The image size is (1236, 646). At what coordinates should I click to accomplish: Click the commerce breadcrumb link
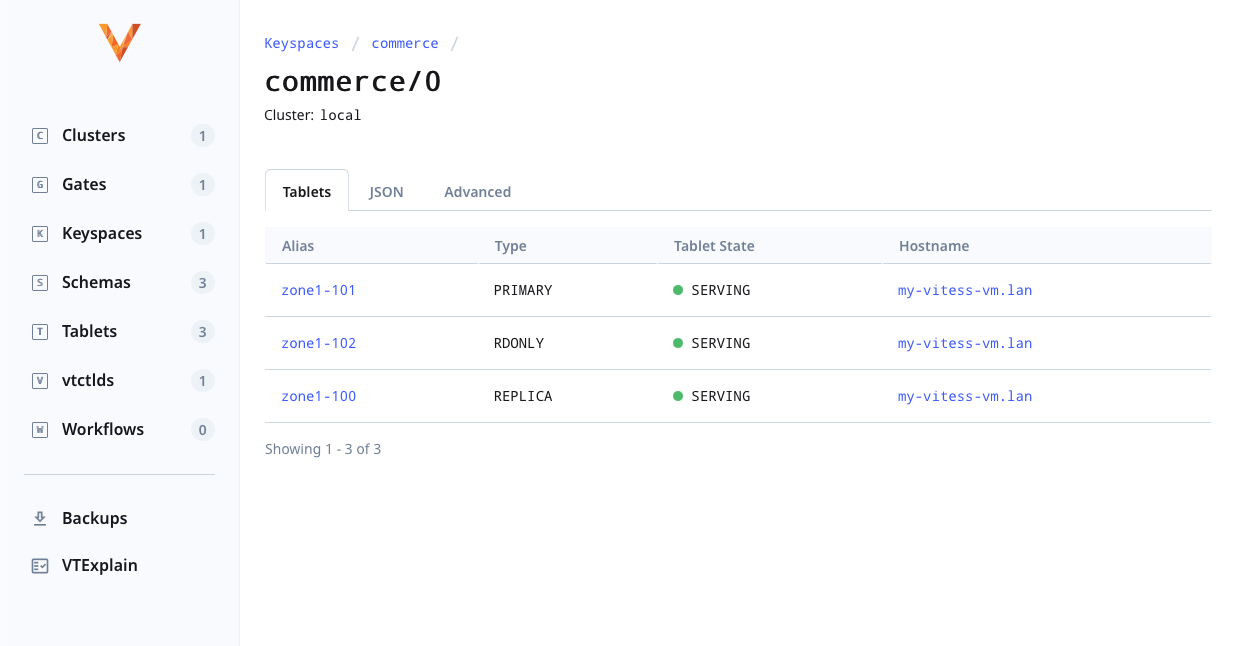point(404,43)
